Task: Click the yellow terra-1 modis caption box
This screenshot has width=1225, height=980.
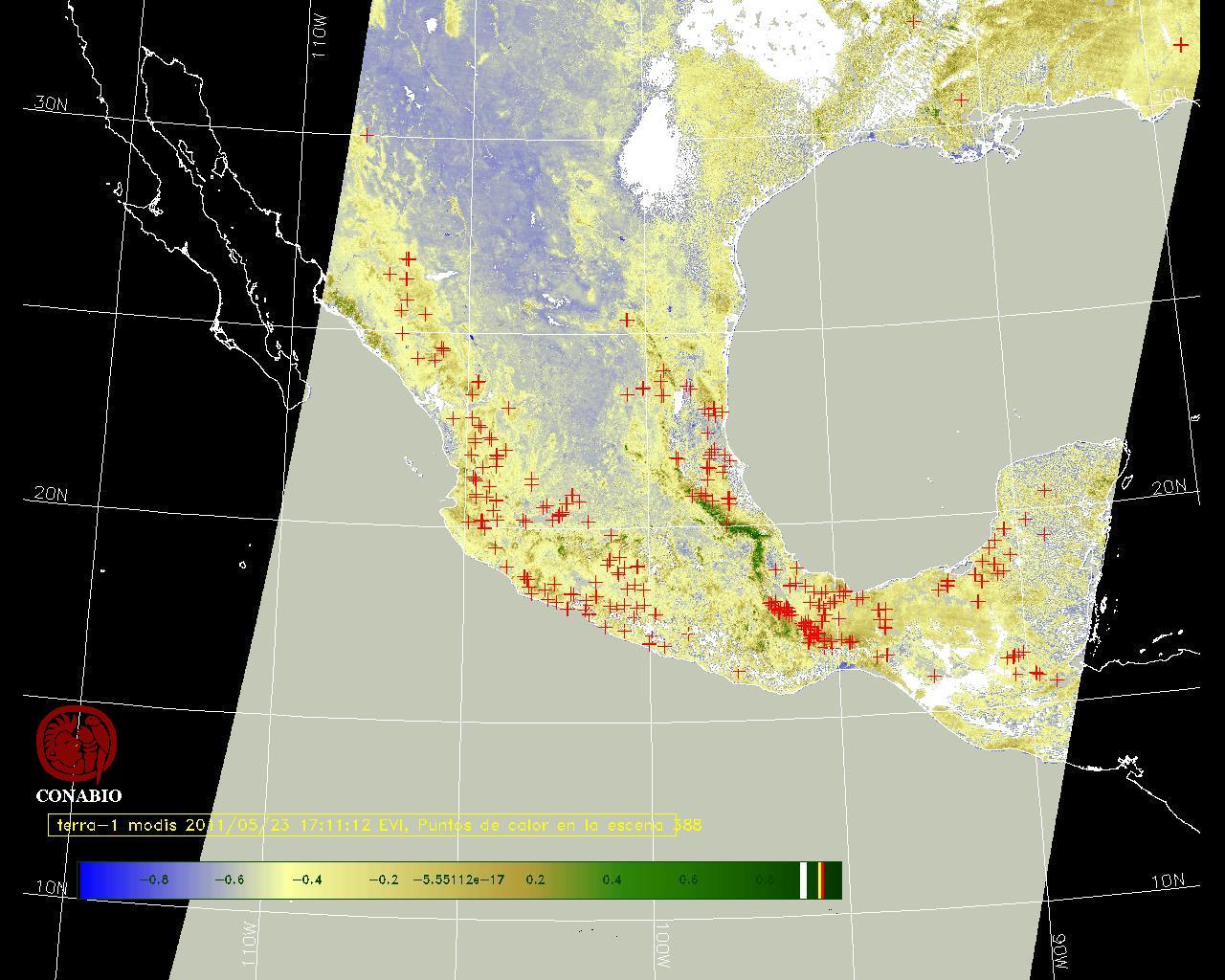Action: click(x=362, y=825)
